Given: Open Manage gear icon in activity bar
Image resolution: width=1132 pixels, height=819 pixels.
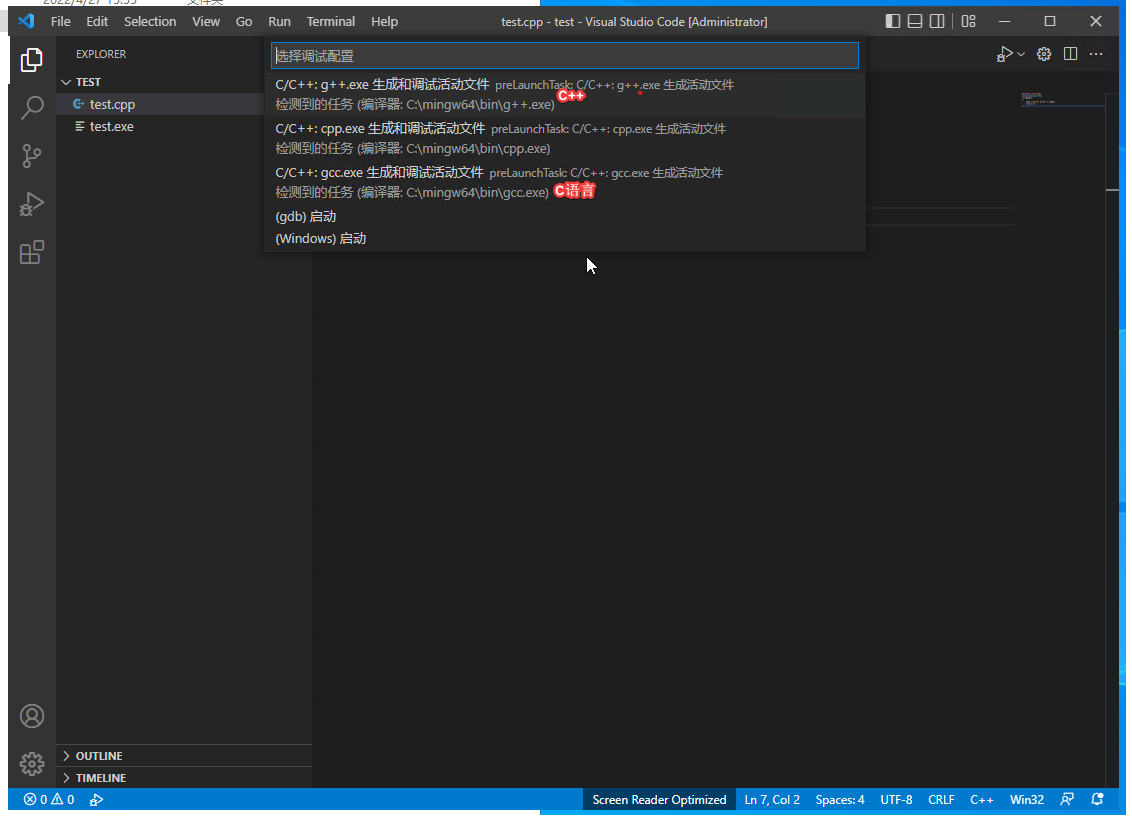Looking at the screenshot, I should pos(32,764).
